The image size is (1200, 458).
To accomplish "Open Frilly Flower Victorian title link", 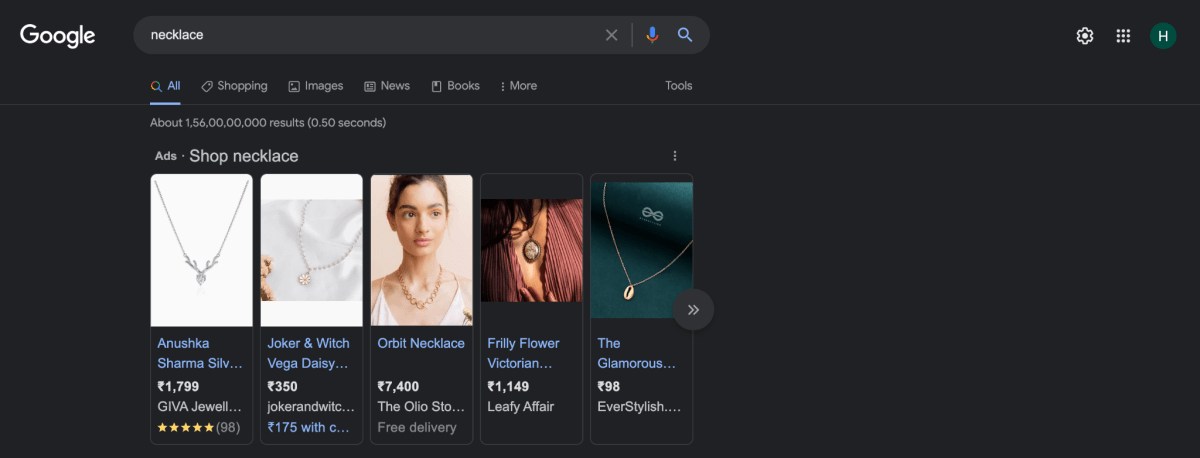I will (x=524, y=353).
